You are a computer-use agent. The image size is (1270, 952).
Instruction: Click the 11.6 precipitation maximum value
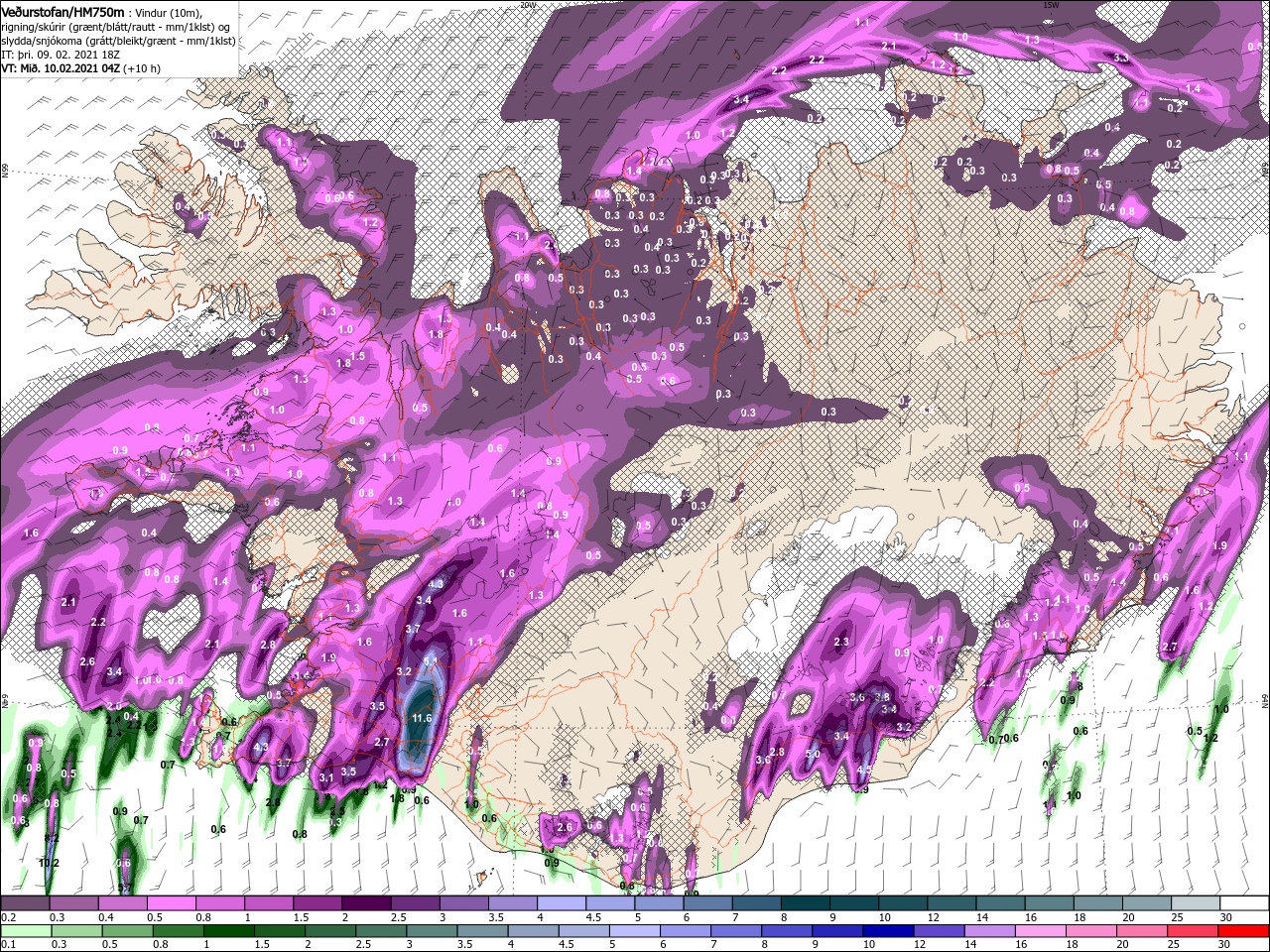coord(422,718)
